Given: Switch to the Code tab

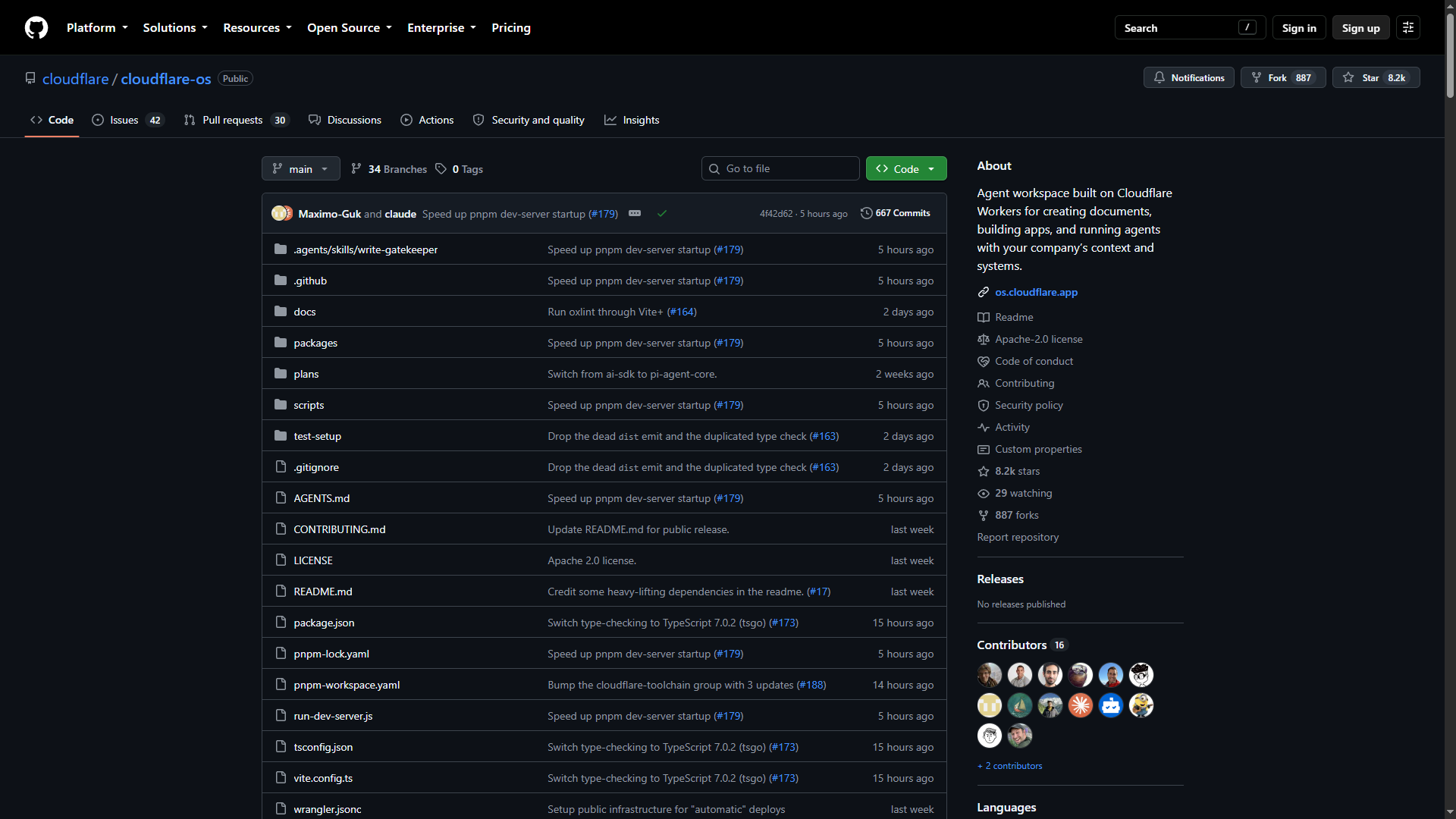Looking at the screenshot, I should 52,120.
